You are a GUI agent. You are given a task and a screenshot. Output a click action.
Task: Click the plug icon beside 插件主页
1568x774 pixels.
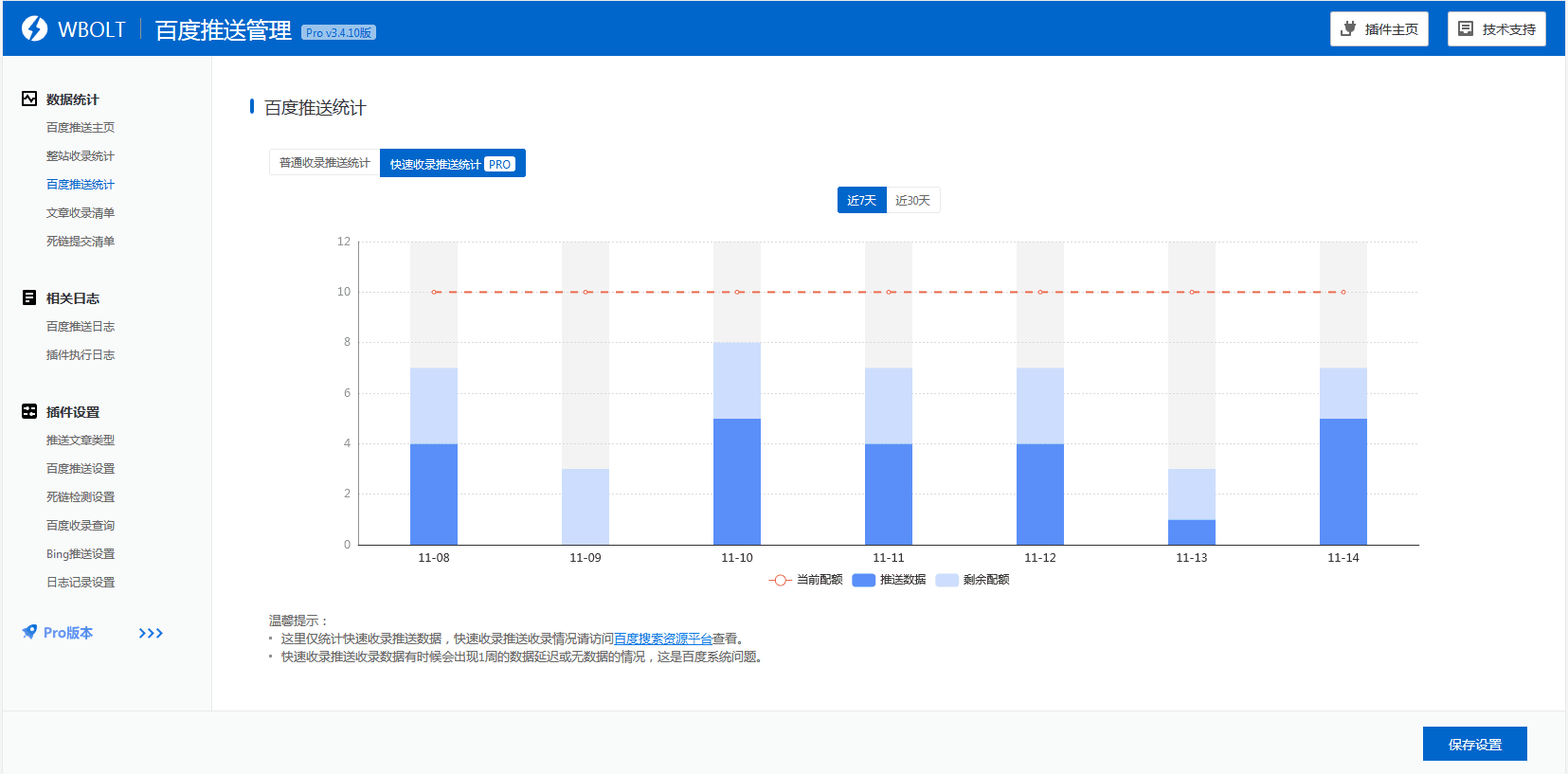1348,28
